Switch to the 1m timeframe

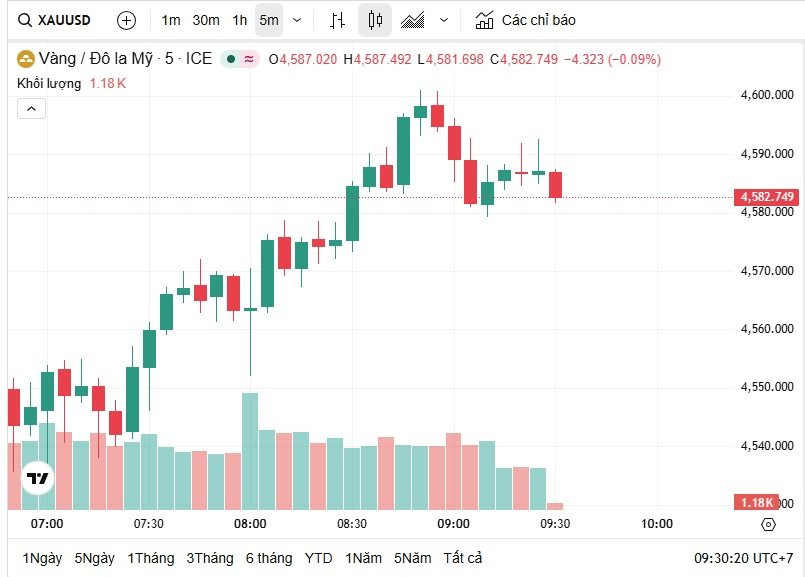[171, 21]
